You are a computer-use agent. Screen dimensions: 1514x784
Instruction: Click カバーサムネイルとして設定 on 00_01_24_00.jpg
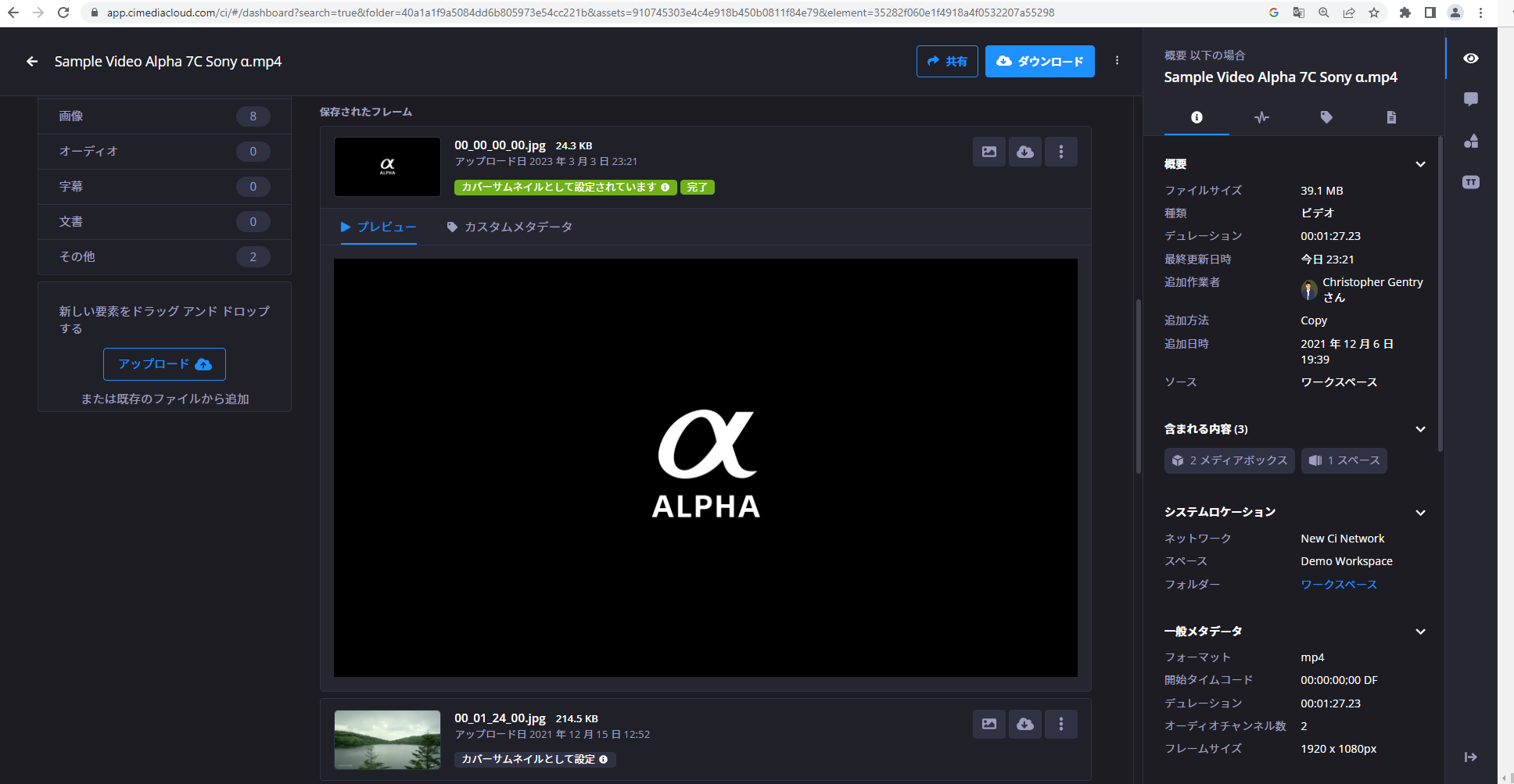point(535,759)
